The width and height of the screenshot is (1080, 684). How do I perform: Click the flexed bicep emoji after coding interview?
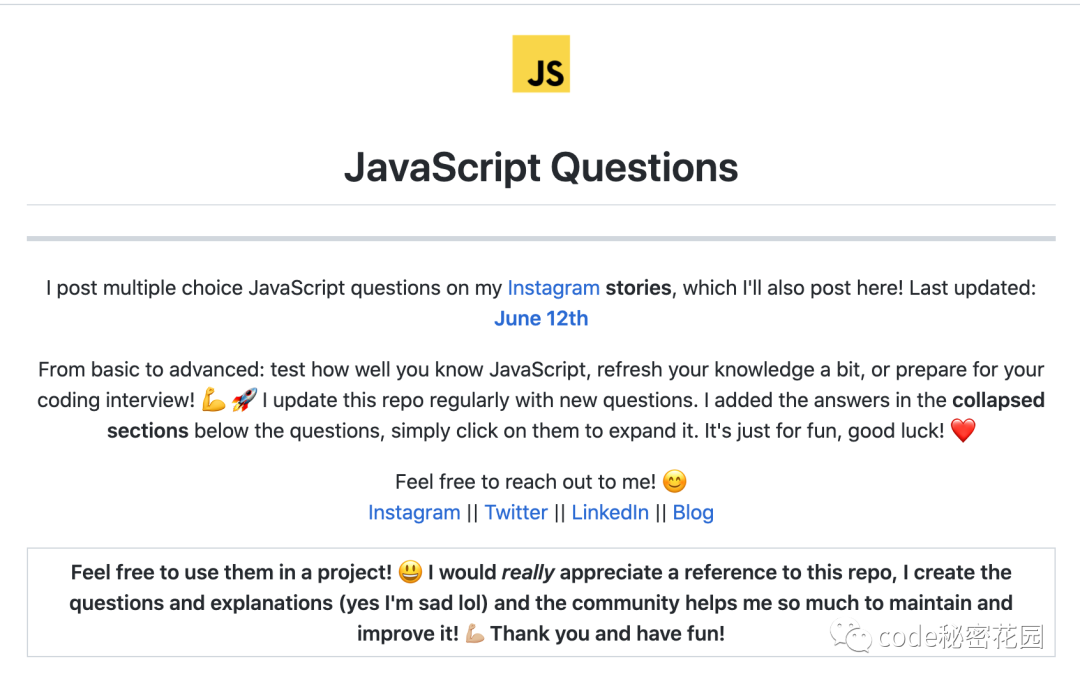point(214,400)
